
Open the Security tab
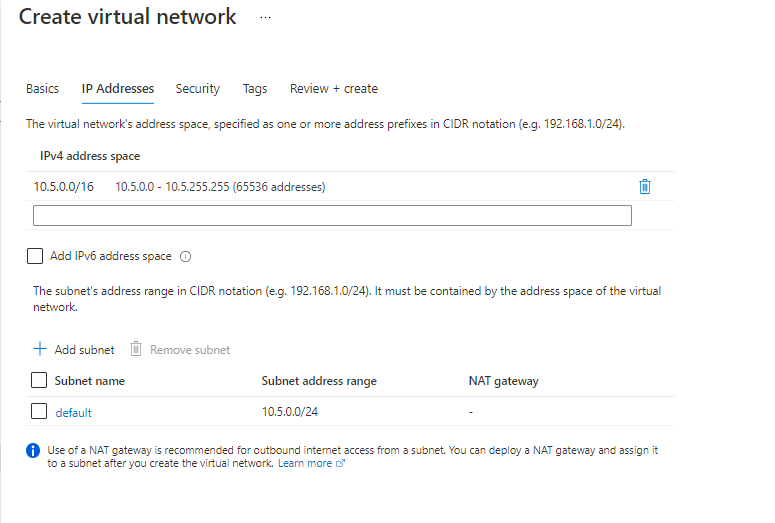pyautogui.click(x=197, y=89)
